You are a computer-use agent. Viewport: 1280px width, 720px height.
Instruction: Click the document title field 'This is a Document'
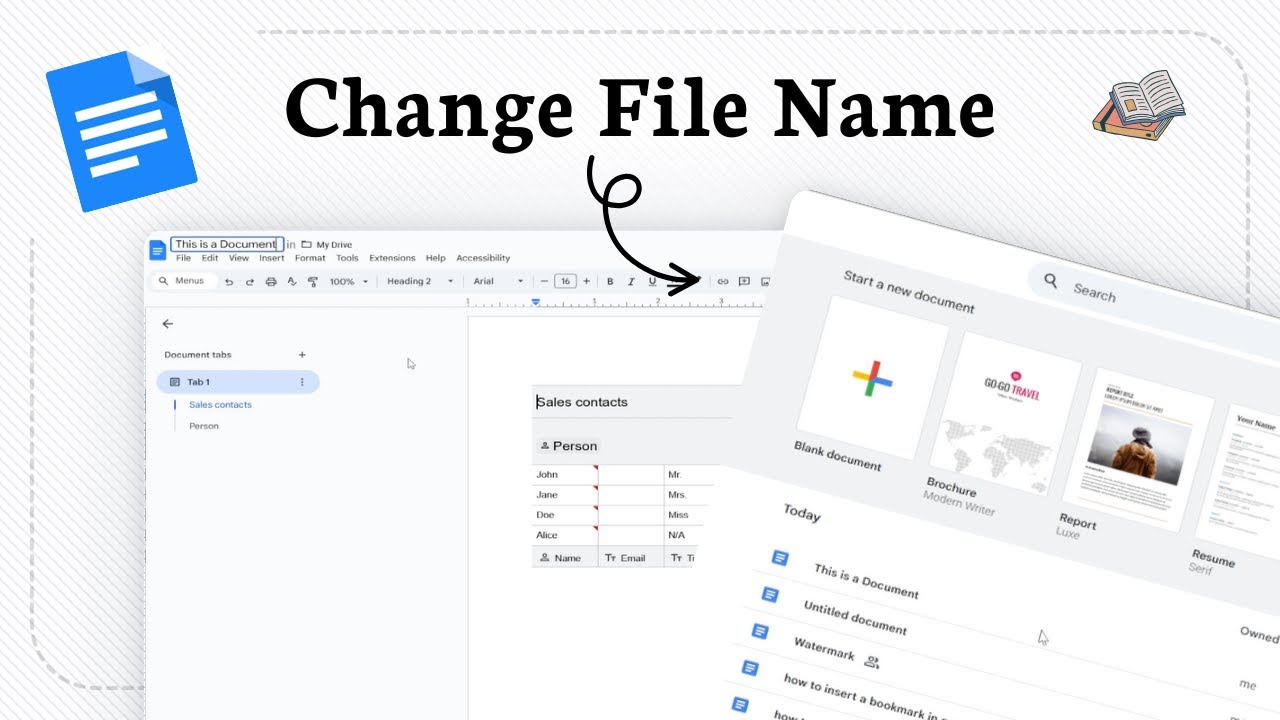pos(227,244)
